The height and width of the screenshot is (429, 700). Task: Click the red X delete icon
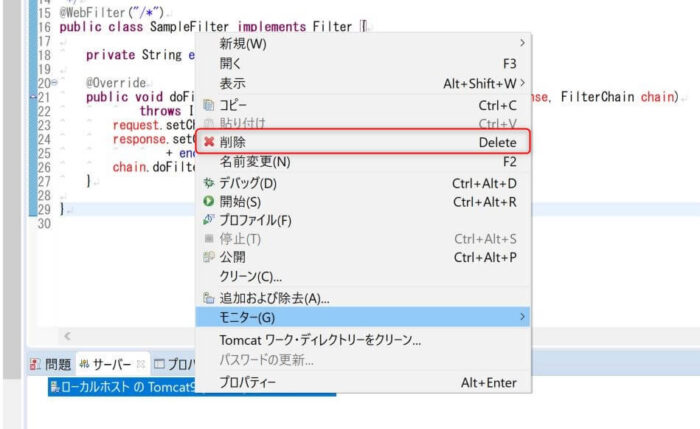[208, 142]
